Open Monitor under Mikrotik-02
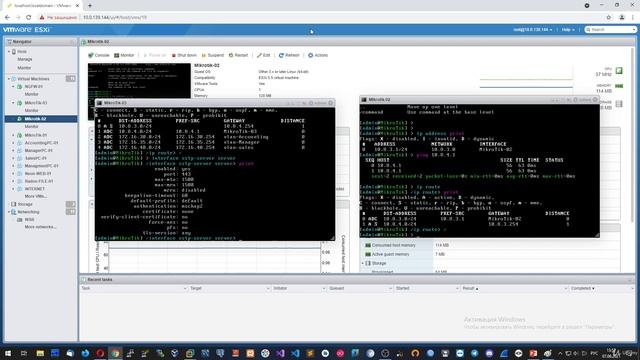 [31, 127]
